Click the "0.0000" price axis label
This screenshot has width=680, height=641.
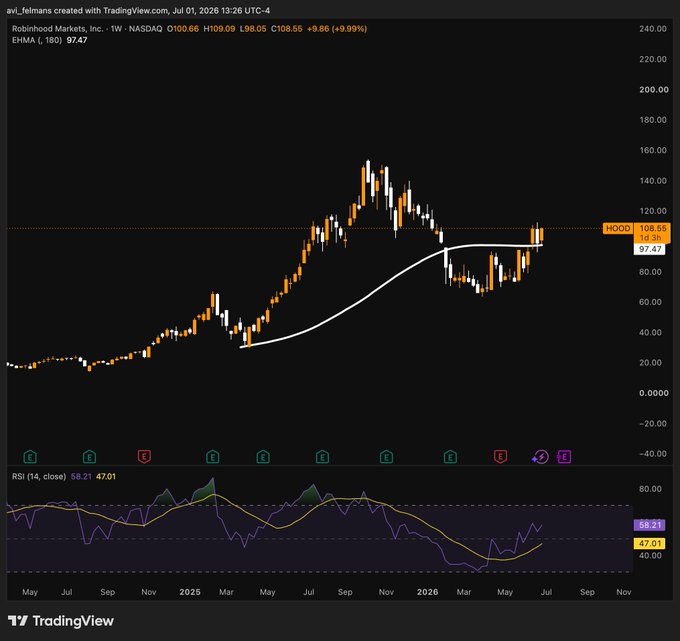click(654, 393)
